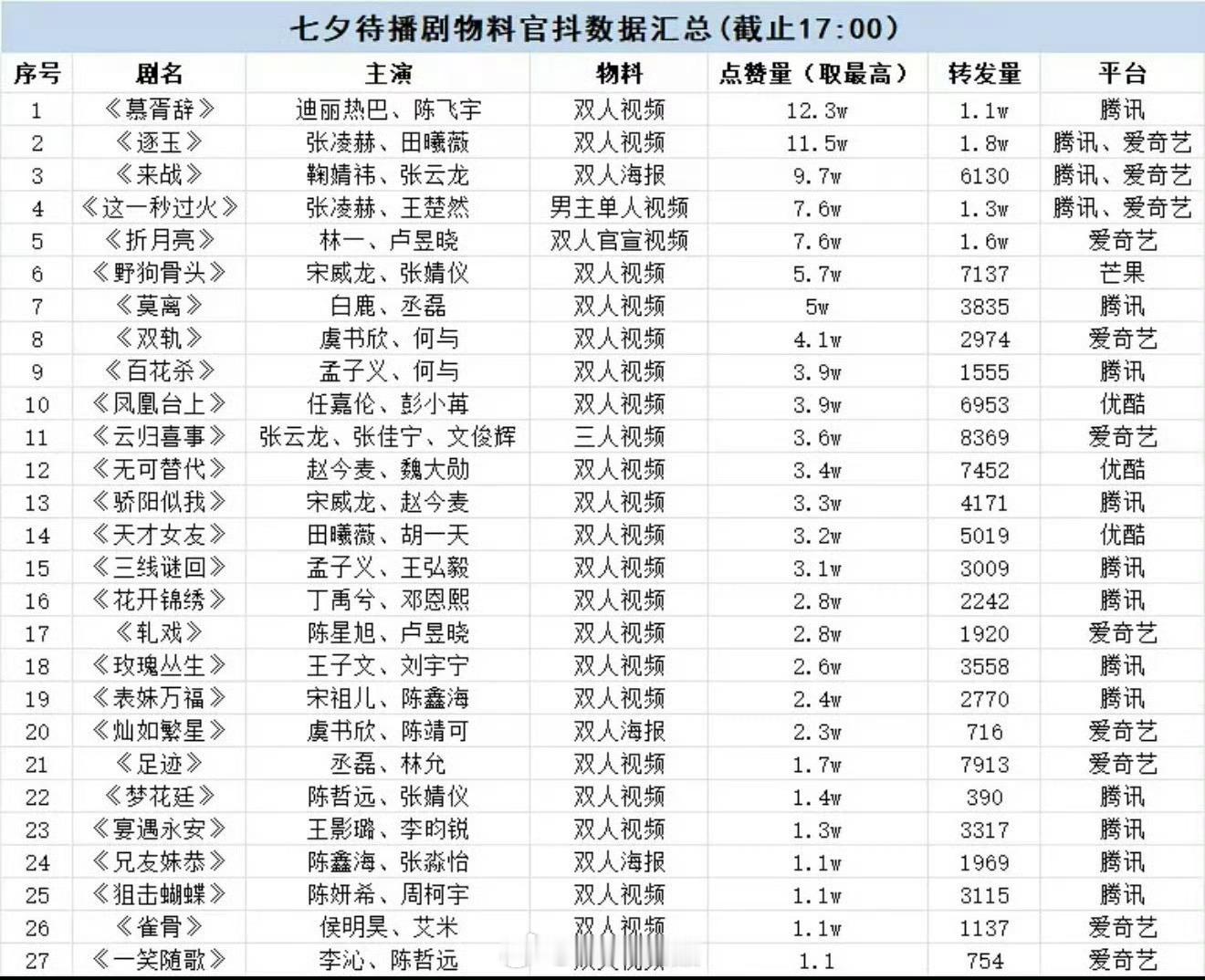This screenshot has width=1205, height=980.
Task: Click the drama title 《百花杀》
Action: [160, 371]
